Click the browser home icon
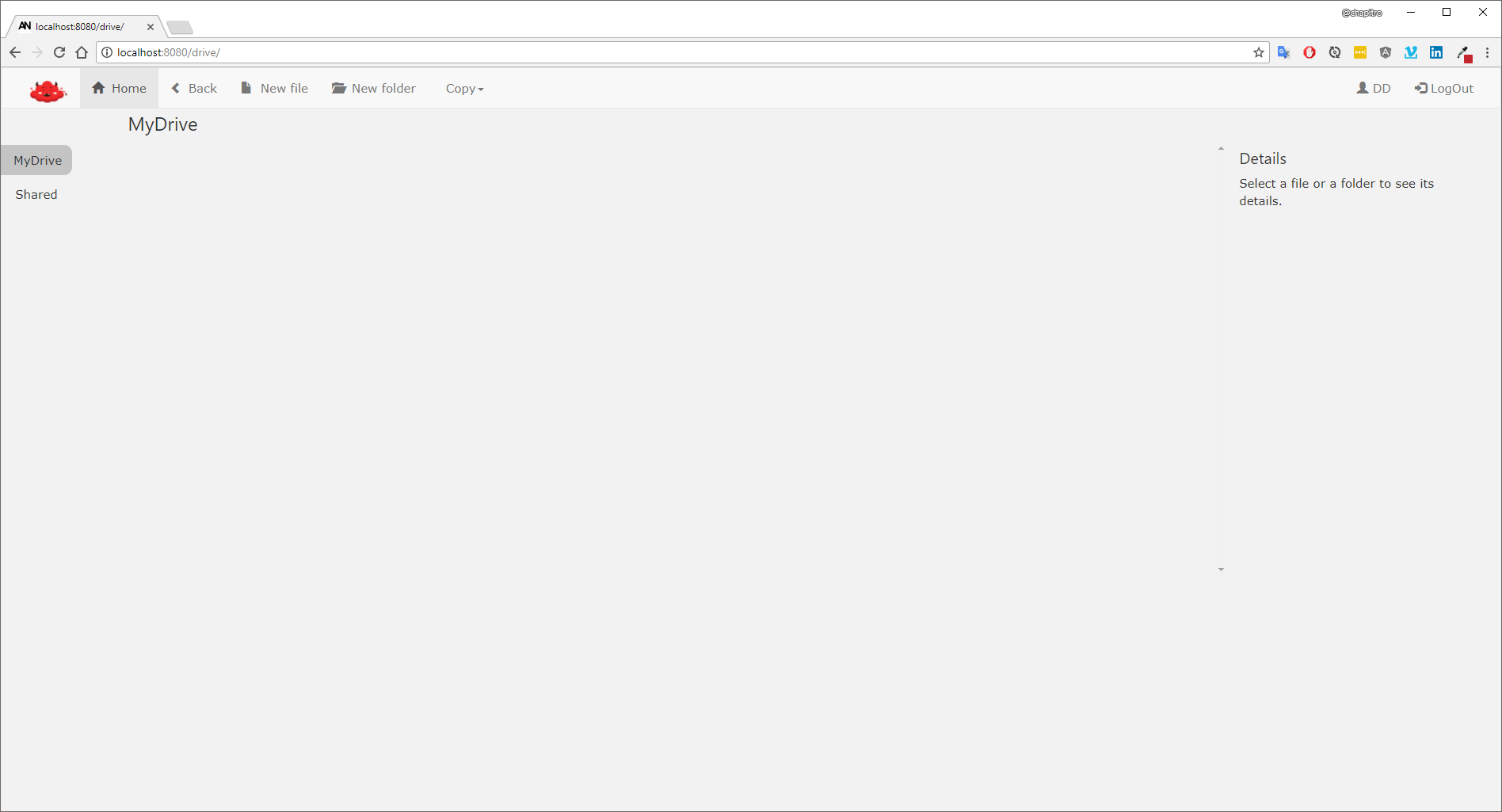Image resolution: width=1502 pixels, height=812 pixels. click(82, 52)
